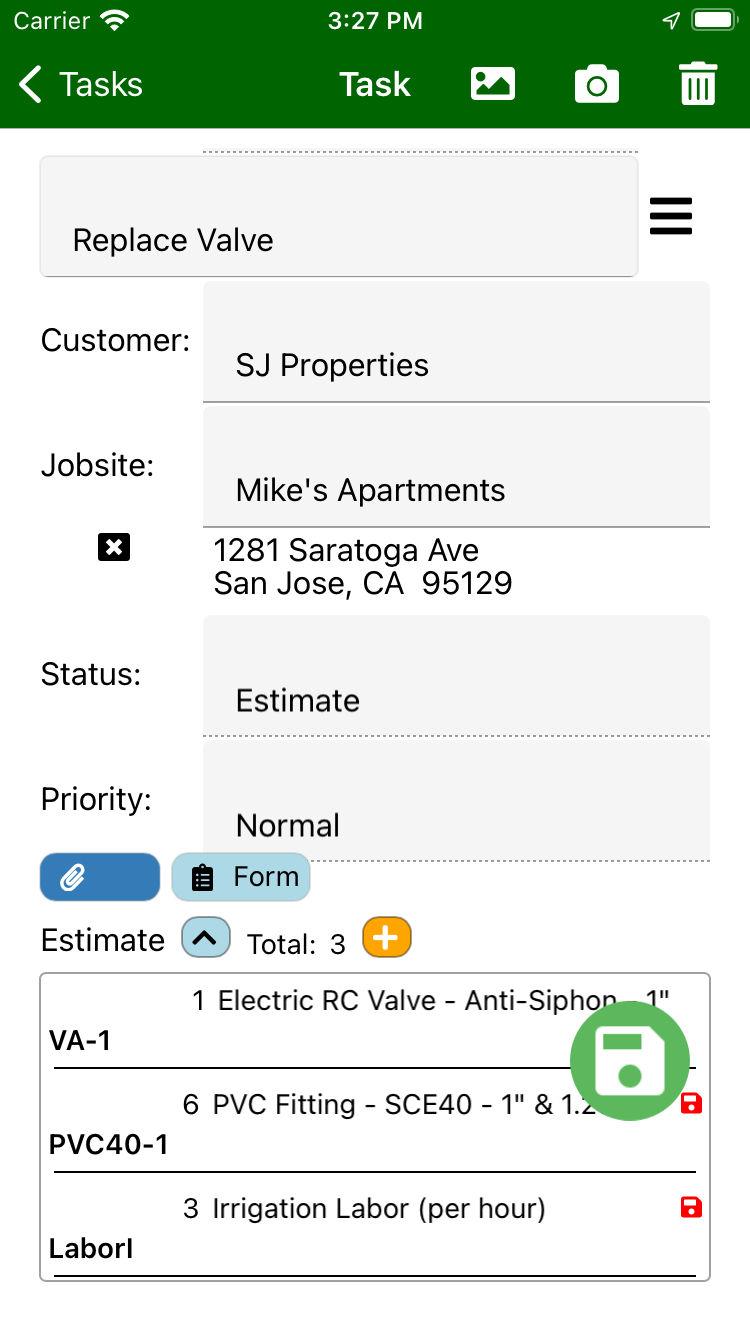Delete task with trash icon

[x=698, y=84]
